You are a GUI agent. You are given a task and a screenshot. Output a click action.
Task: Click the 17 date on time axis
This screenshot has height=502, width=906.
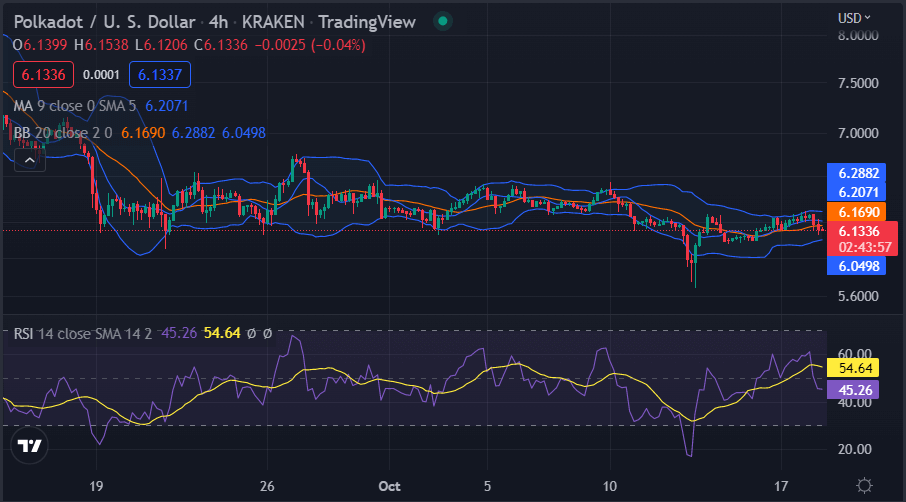coord(781,486)
